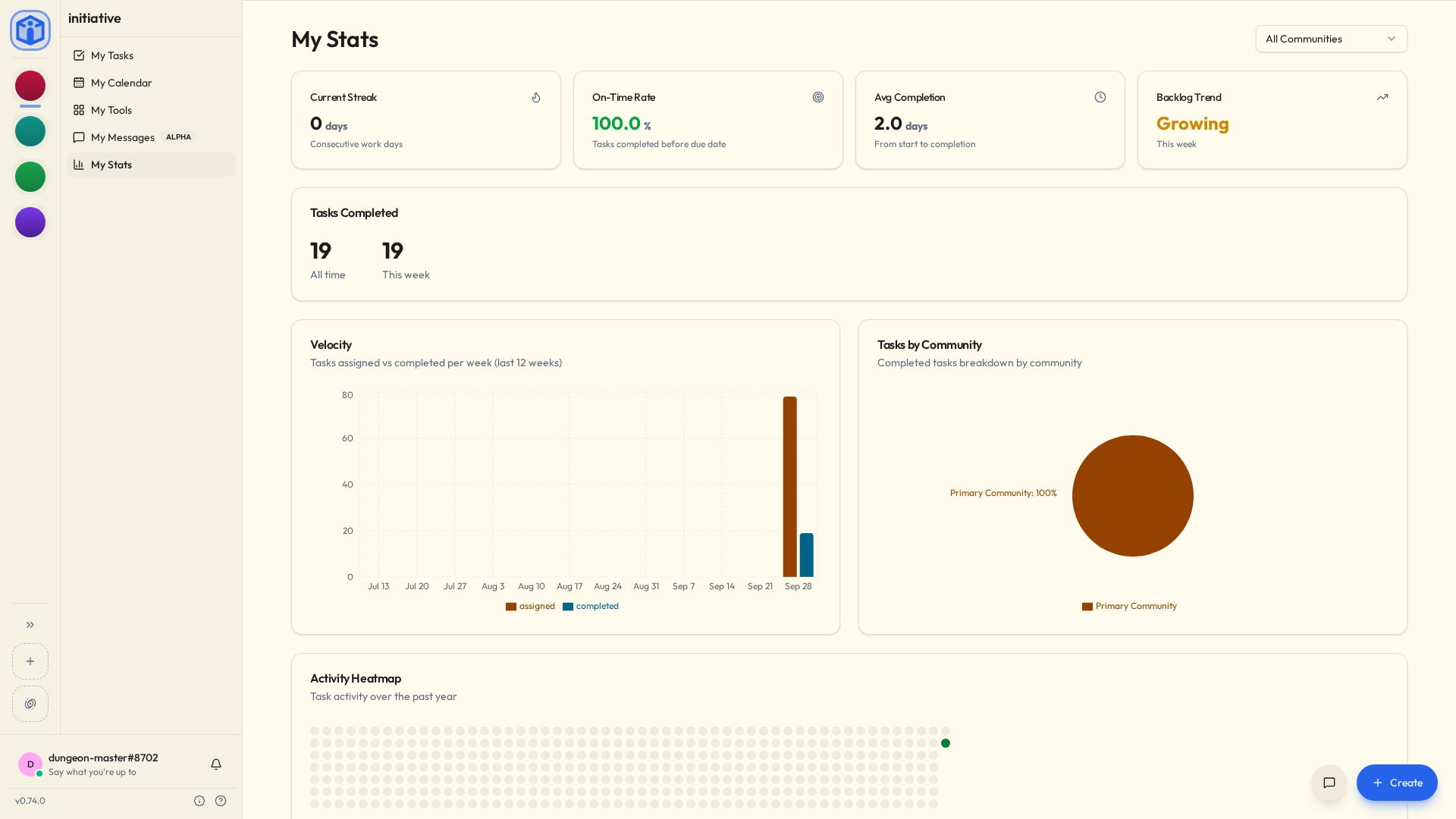
Task: Click the dashed target icon below plus
Action: 30,704
